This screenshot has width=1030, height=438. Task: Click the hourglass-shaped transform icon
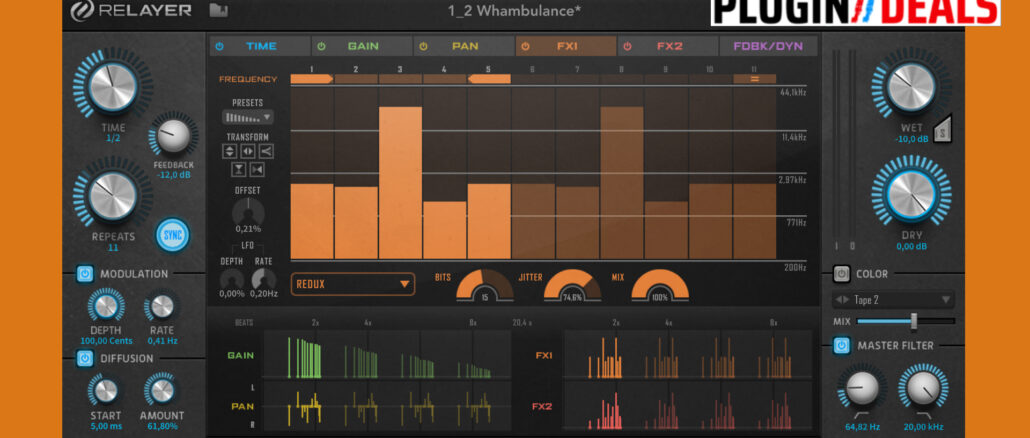[238, 170]
